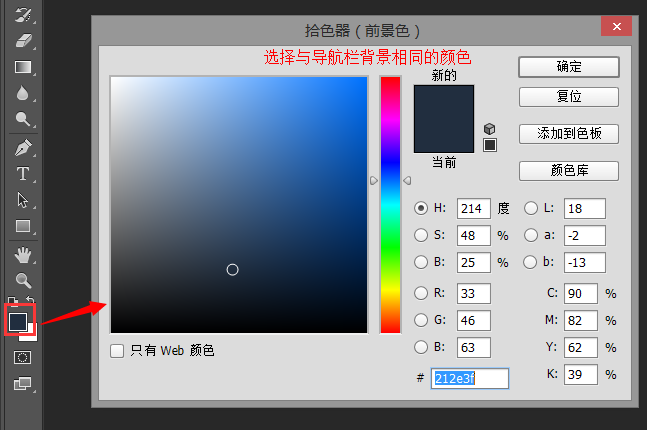Select the Eraser tool
The width and height of the screenshot is (647, 430).
click(23, 41)
